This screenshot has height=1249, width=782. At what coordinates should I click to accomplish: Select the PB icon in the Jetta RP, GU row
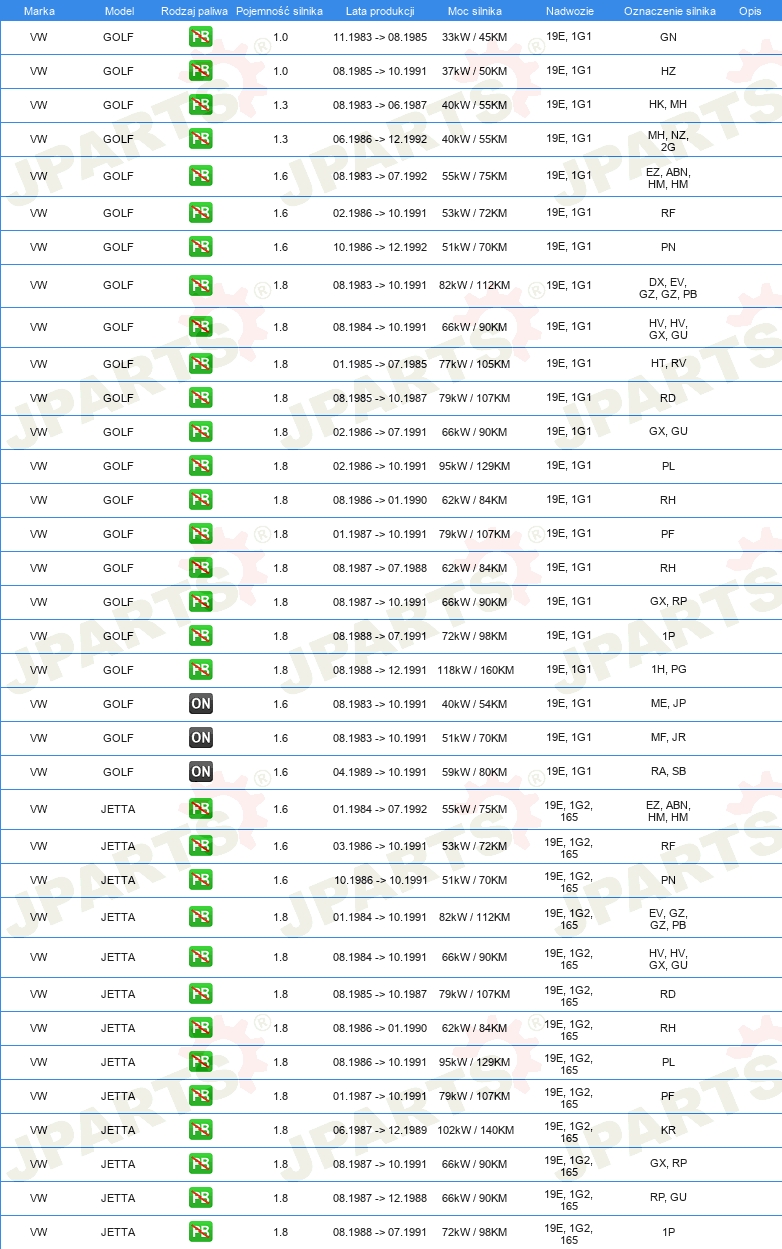tap(201, 1198)
